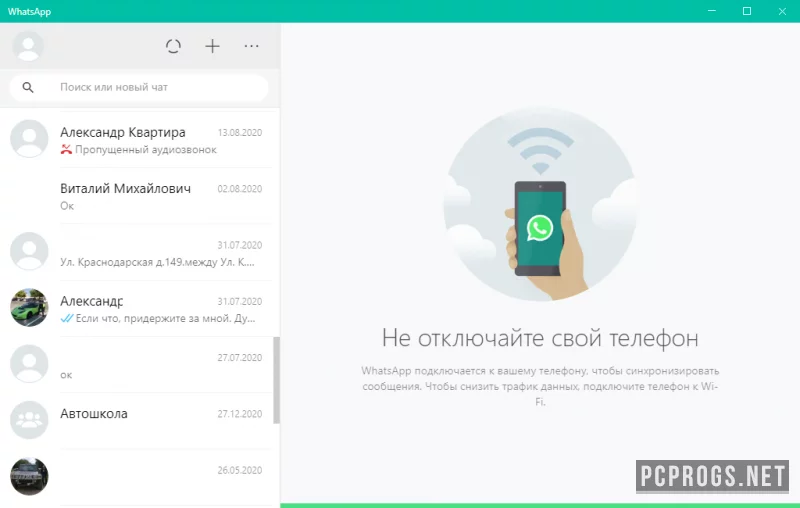Click the search magnifier icon

(x=28, y=88)
